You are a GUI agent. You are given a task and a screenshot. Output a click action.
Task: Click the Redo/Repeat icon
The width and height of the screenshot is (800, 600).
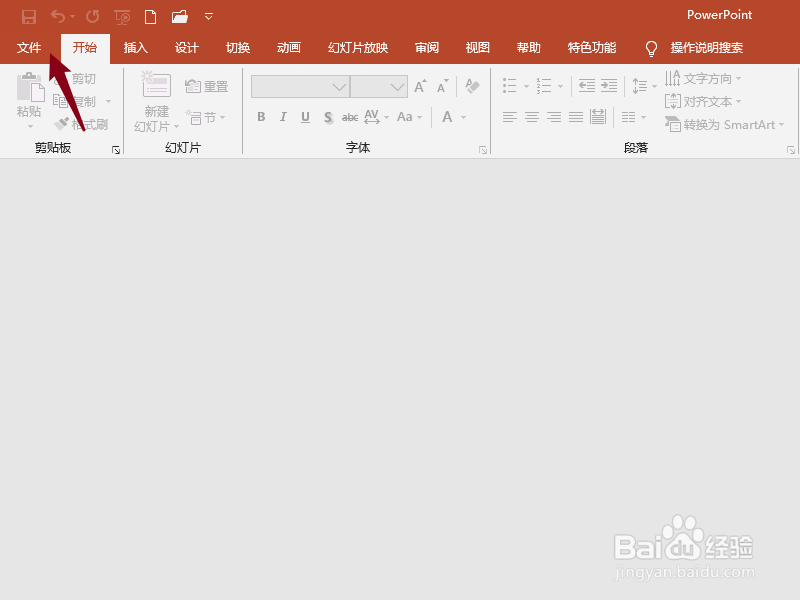pos(93,17)
